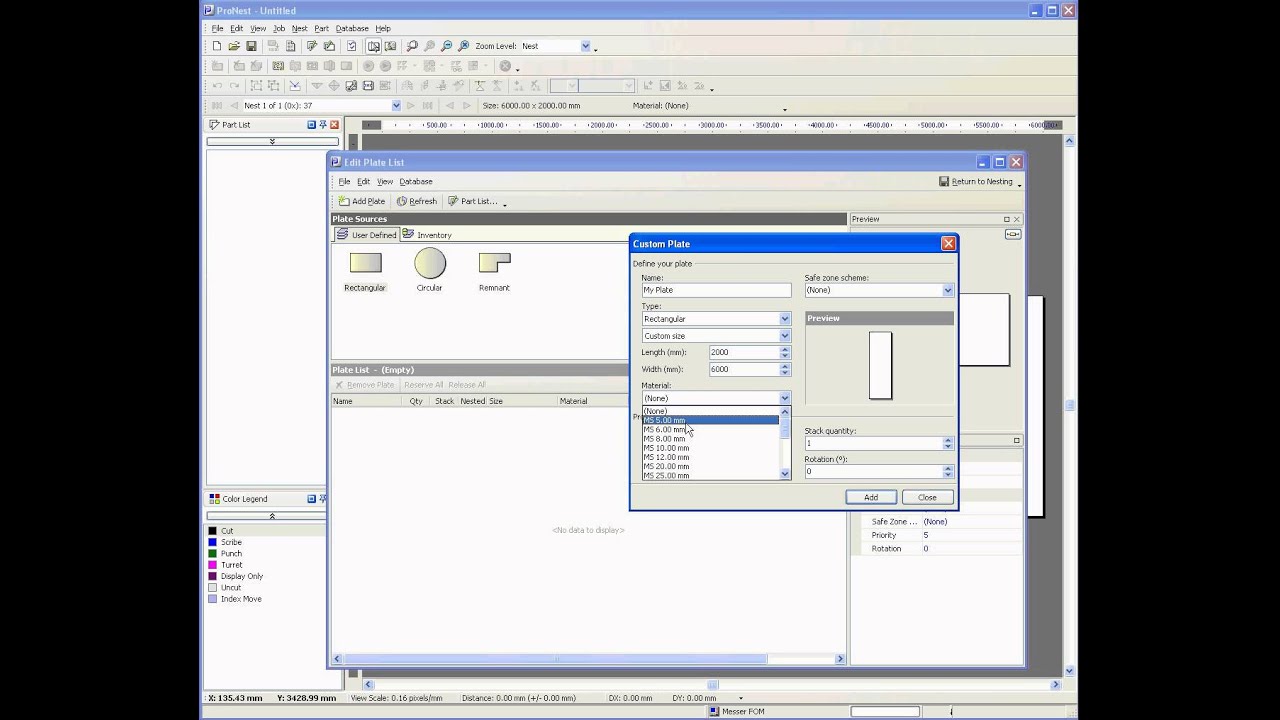Open the Help menu in ProNest menu bar
This screenshot has width=1280, height=720.
[x=383, y=29]
